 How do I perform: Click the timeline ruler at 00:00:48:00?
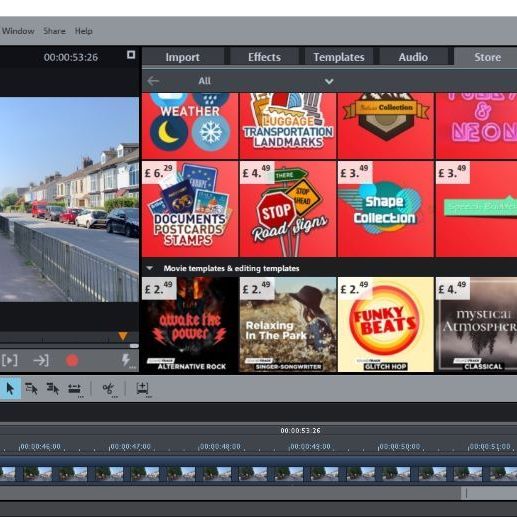coord(220,446)
